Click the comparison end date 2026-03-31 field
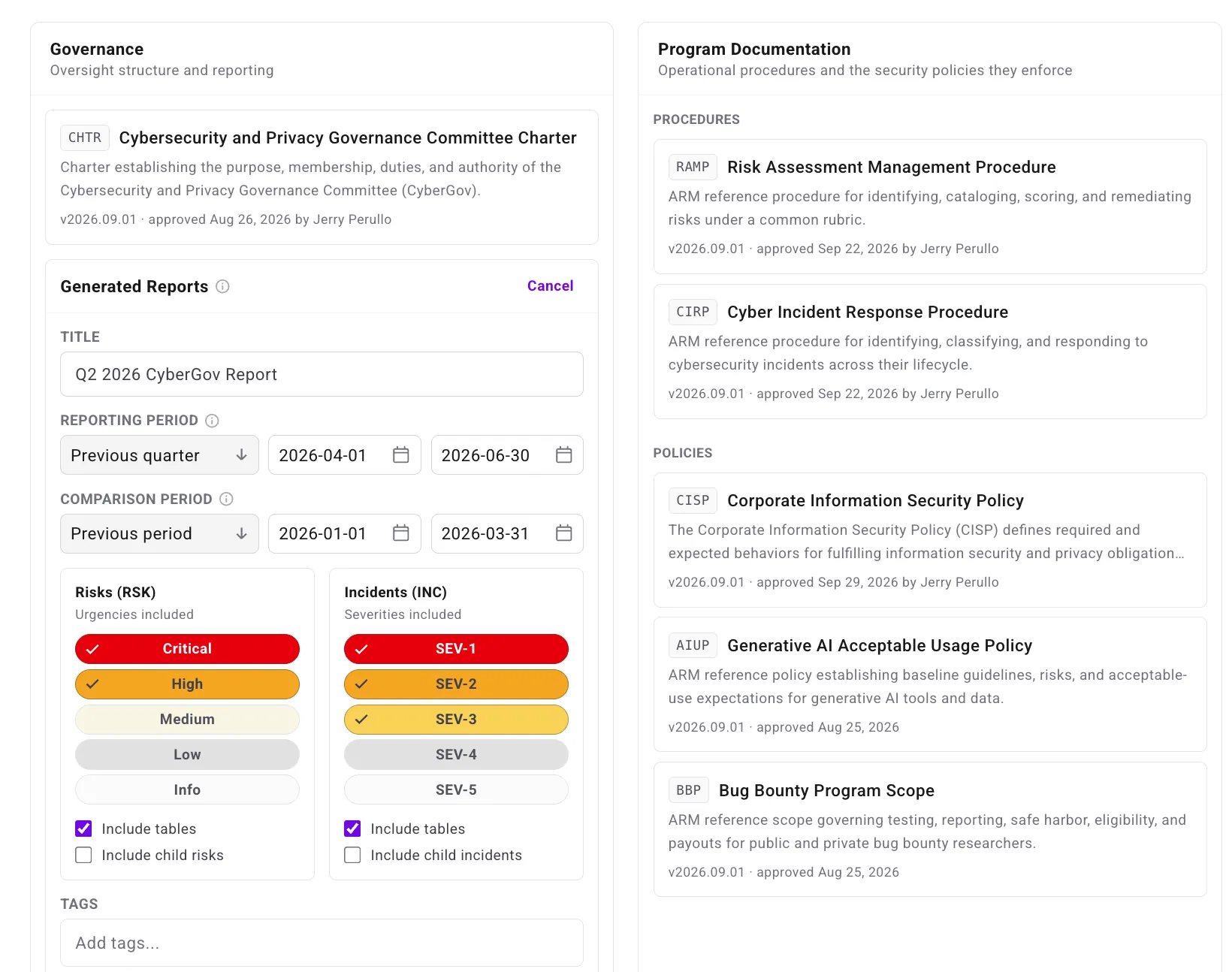 (507, 533)
